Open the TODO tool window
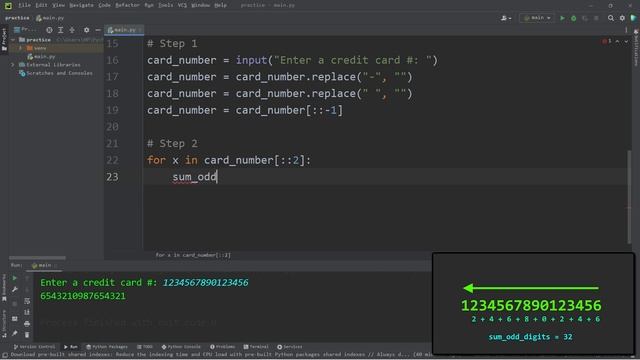Screen dimensions: 640x360 click(x=145, y=347)
